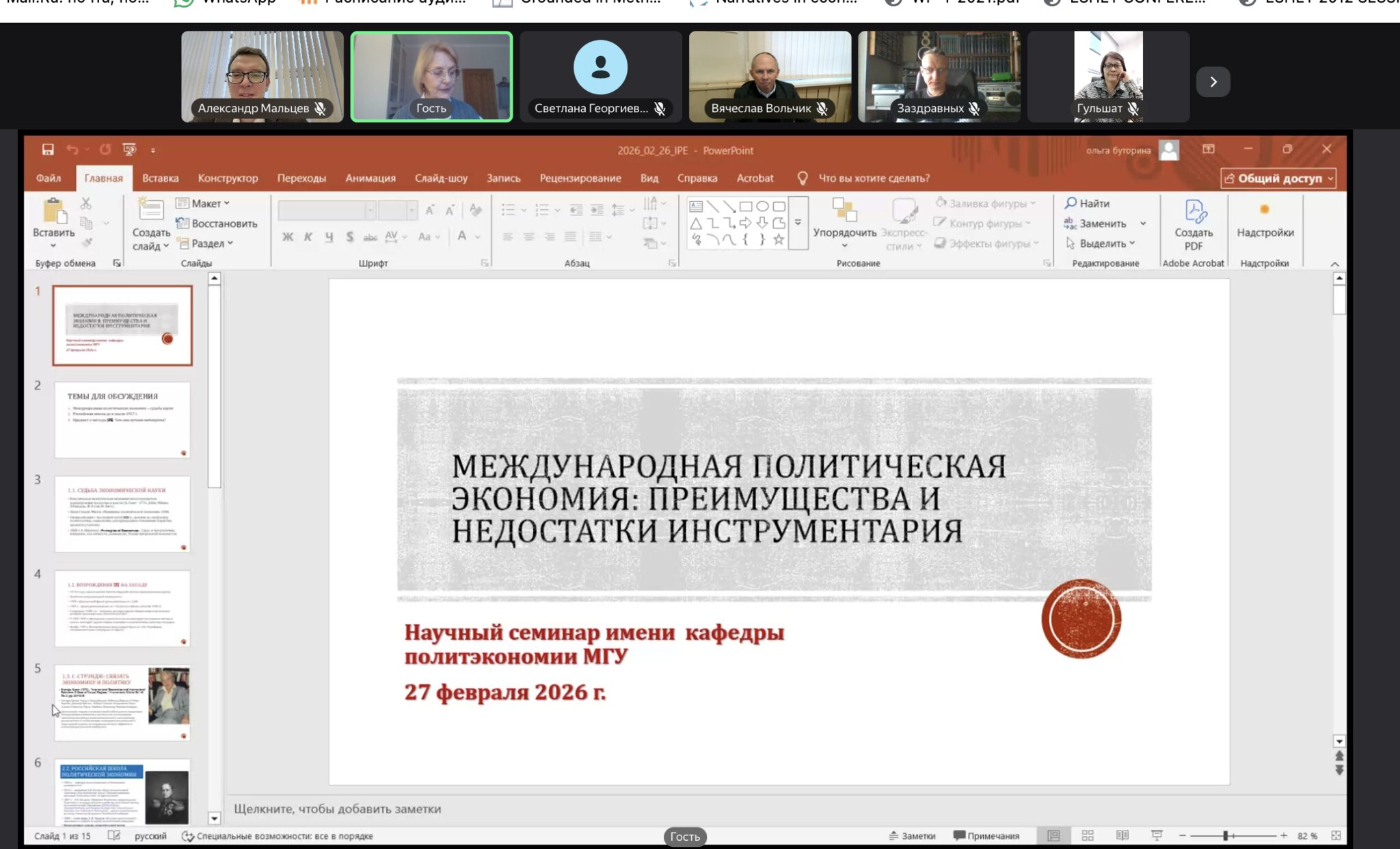This screenshot has width=1400, height=849.
Task: Open the Animation (Анимация) ribbon tab
Action: [x=370, y=178]
